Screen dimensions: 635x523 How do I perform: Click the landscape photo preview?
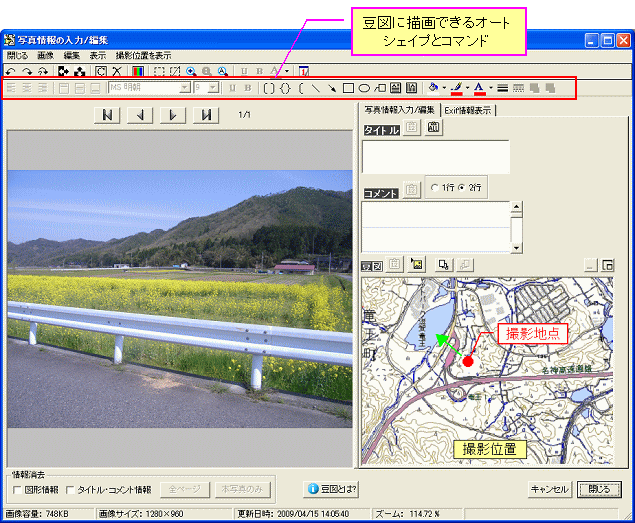click(180, 299)
